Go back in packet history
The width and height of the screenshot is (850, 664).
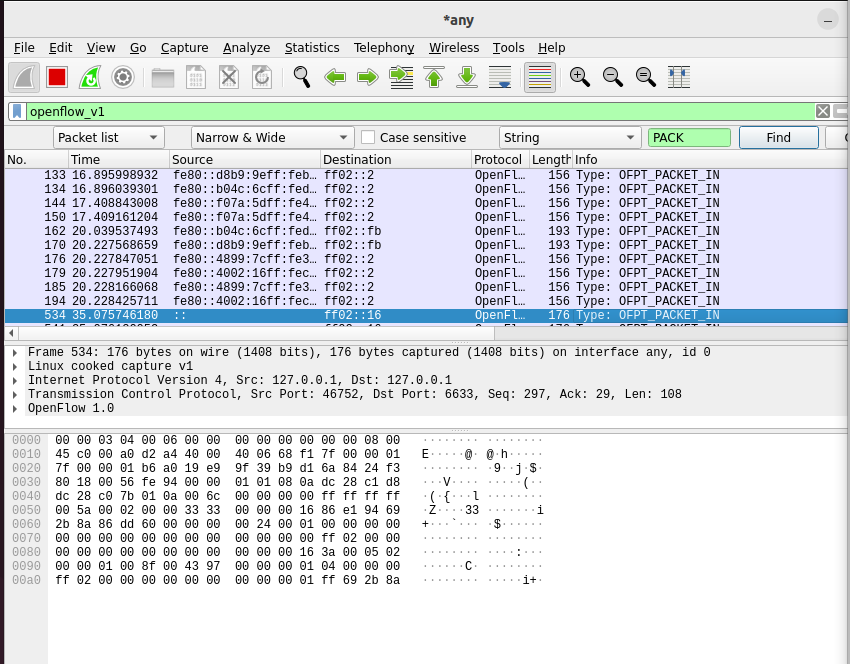[335, 78]
